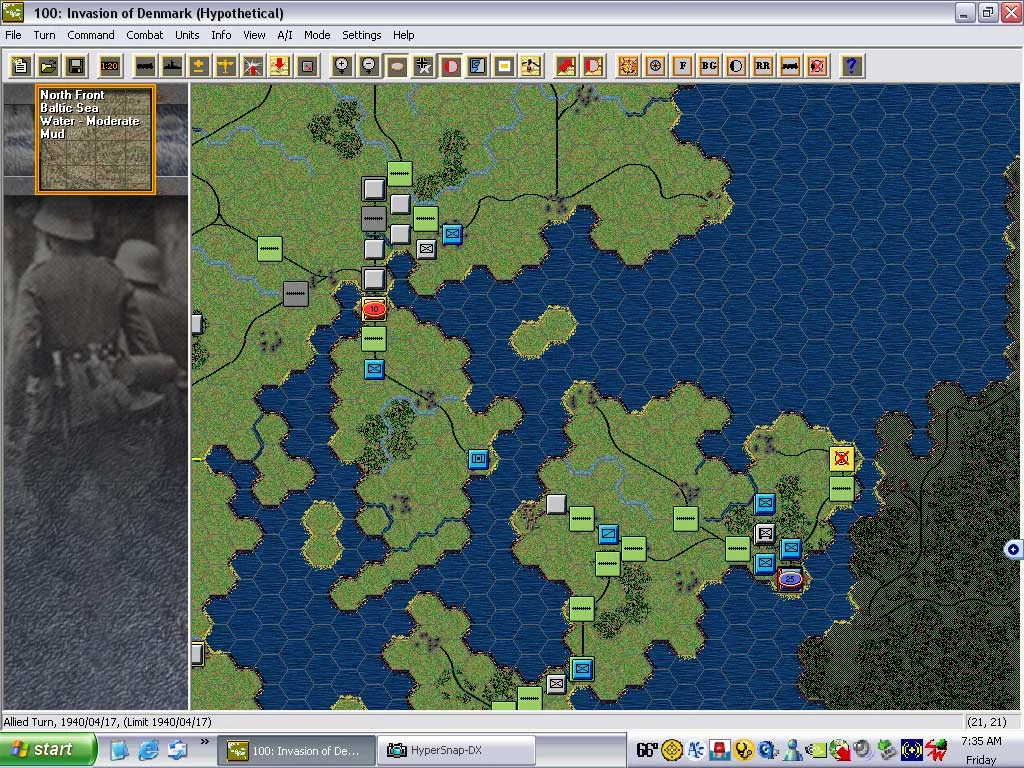Select the red unit marked 10

[374, 309]
